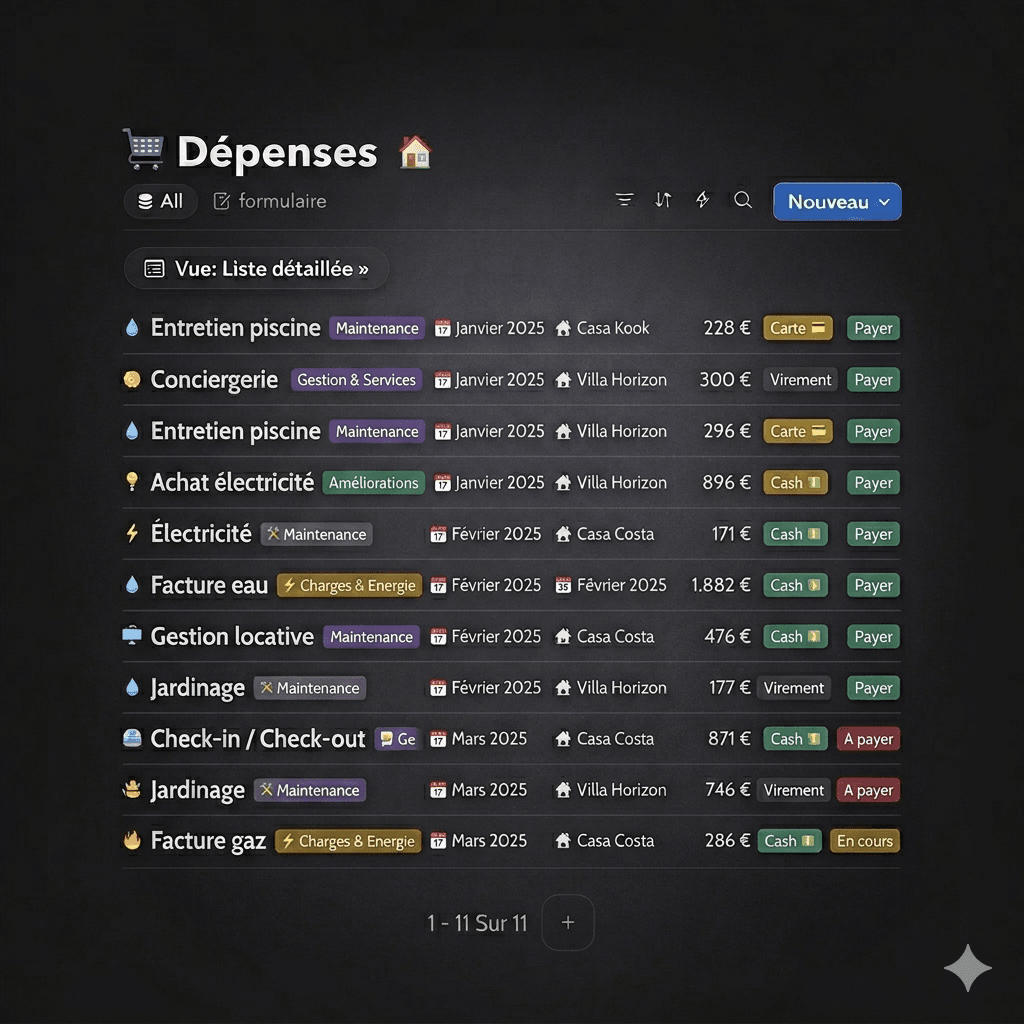Click the plus button next to pagination
This screenshot has height=1024, width=1024.
pos(567,922)
